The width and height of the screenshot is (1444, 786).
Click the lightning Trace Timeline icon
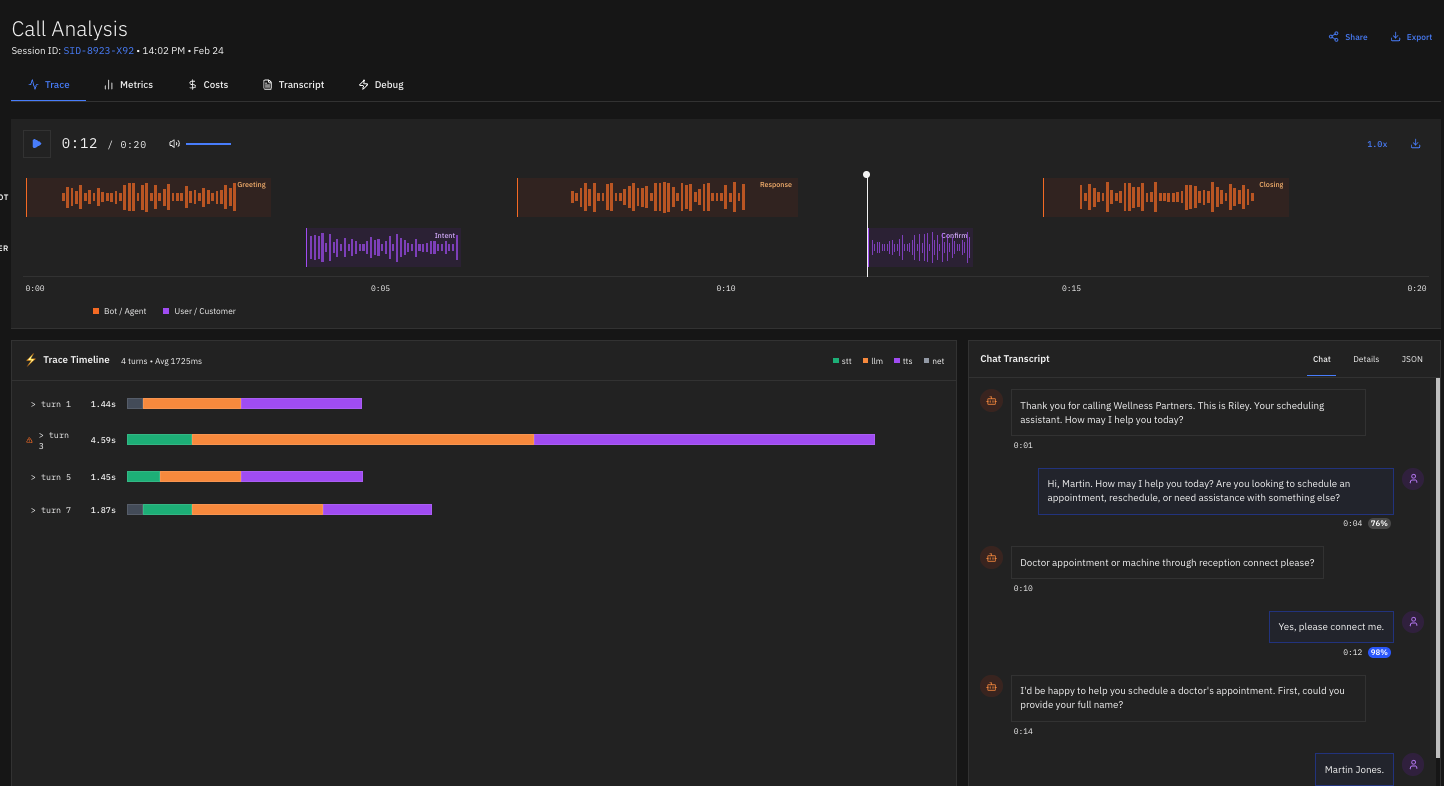tap(31, 360)
